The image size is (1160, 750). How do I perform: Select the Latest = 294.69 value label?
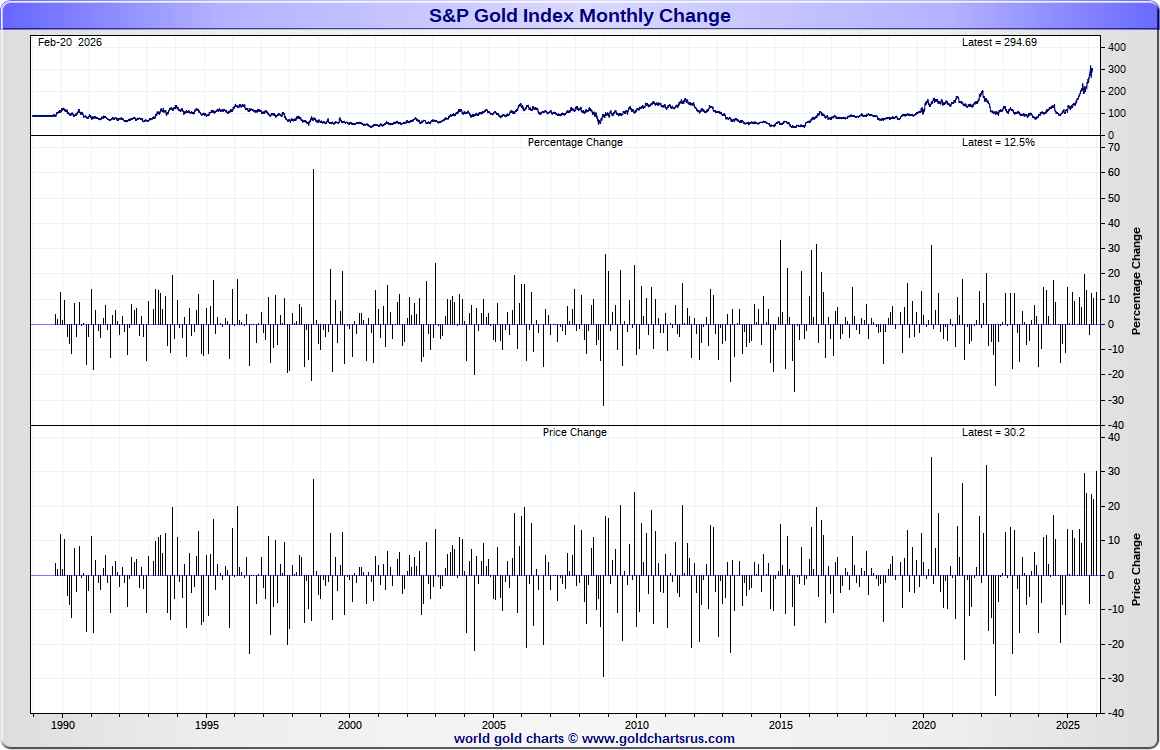[x=999, y=42]
